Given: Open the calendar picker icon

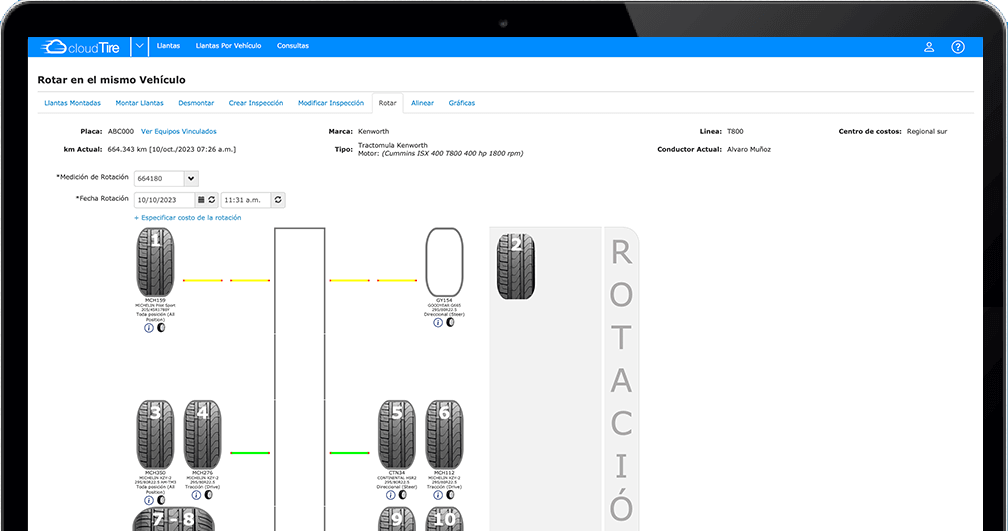Looking at the screenshot, I should [201, 200].
